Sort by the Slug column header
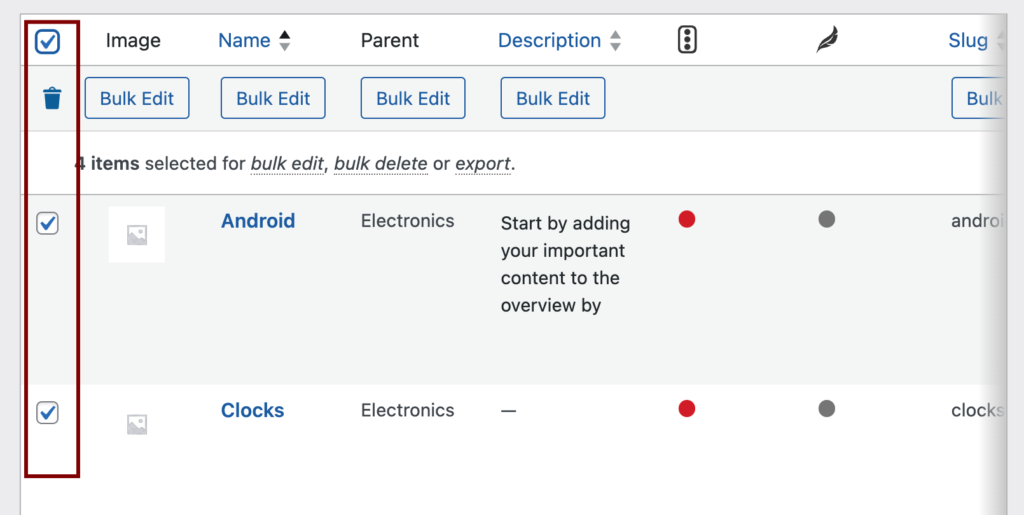 point(968,40)
